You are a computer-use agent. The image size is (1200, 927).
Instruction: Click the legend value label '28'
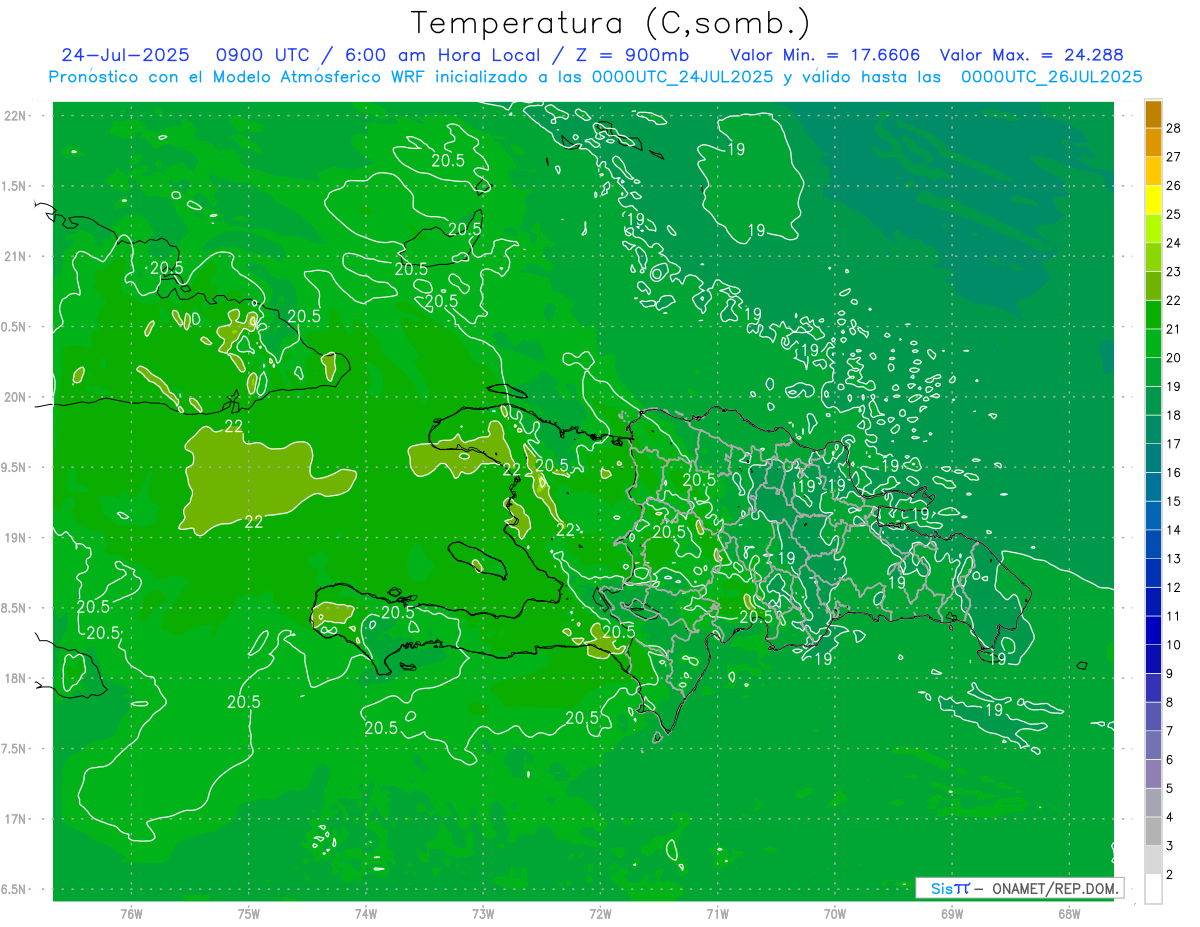click(x=1174, y=128)
